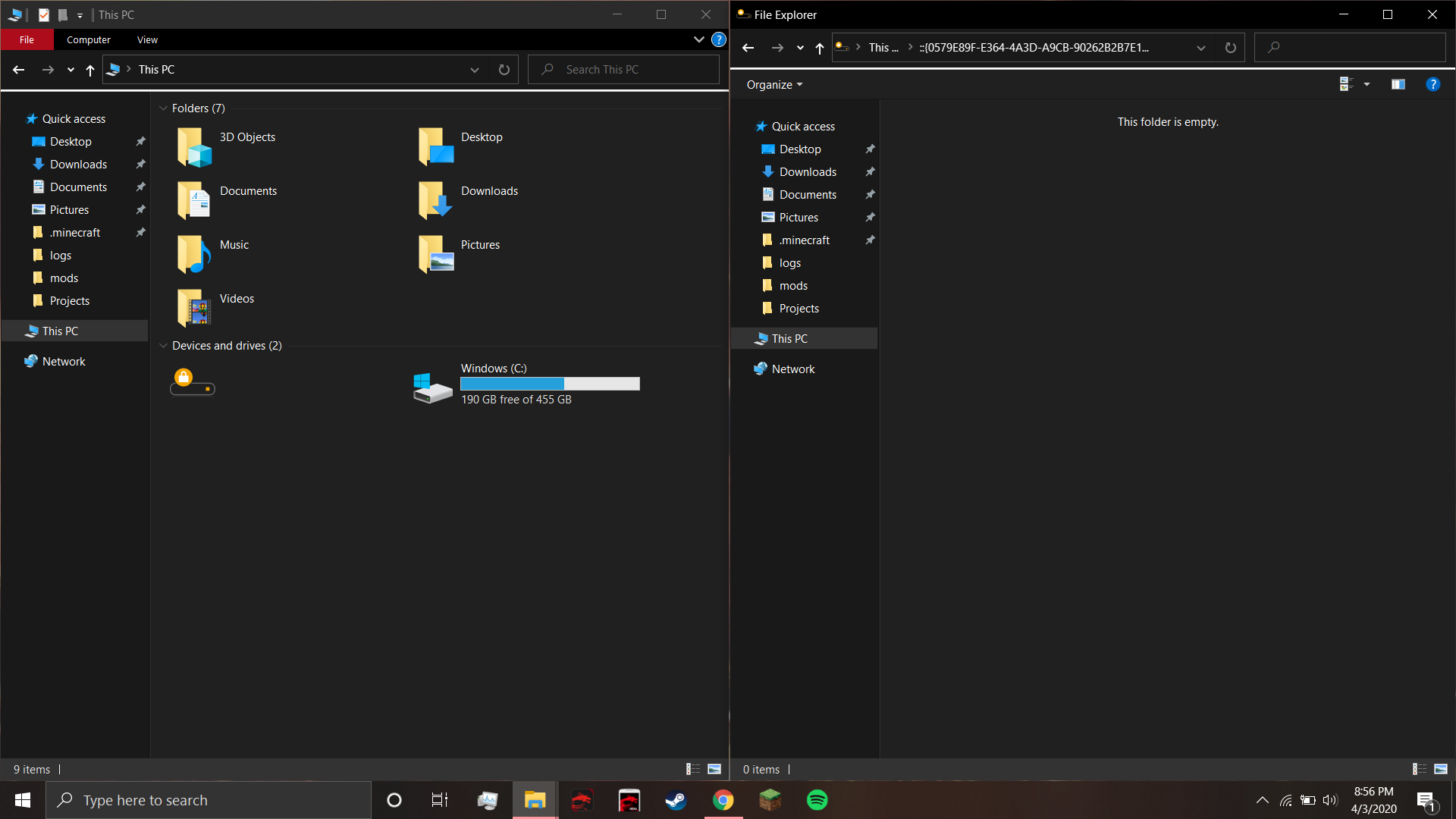Open address history dropdown in File Explorer window
Screen dimensions: 1456x819
point(1201,48)
